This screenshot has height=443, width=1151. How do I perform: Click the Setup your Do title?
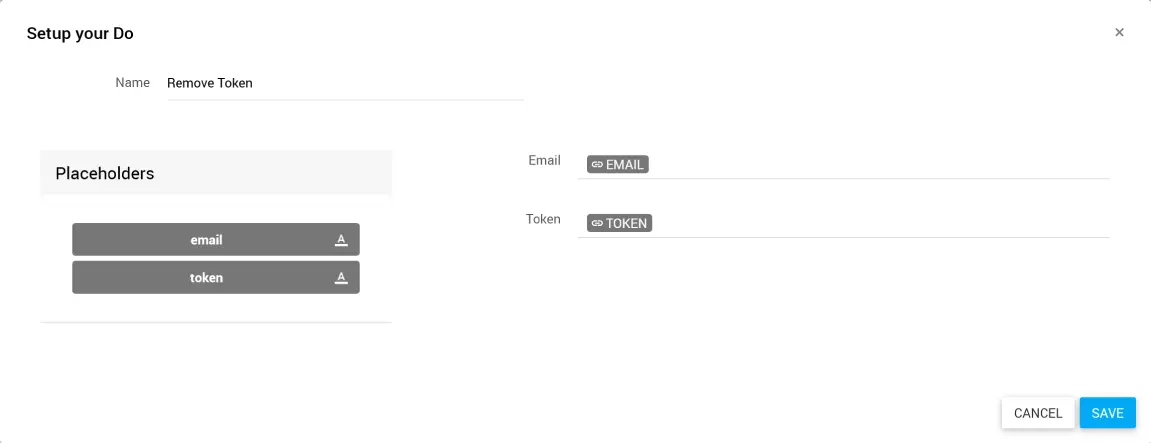80,33
